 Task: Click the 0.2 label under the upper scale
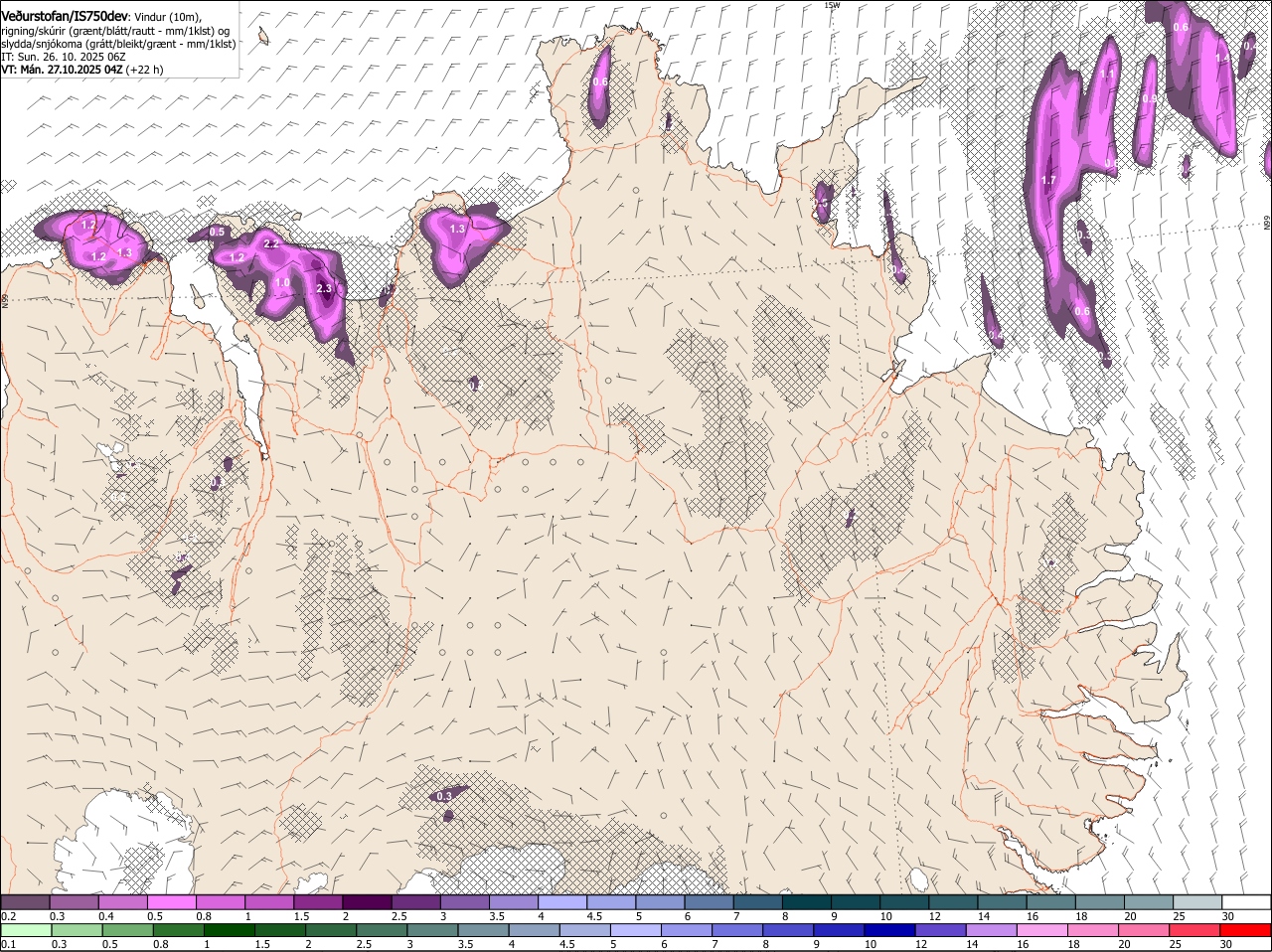point(8,915)
